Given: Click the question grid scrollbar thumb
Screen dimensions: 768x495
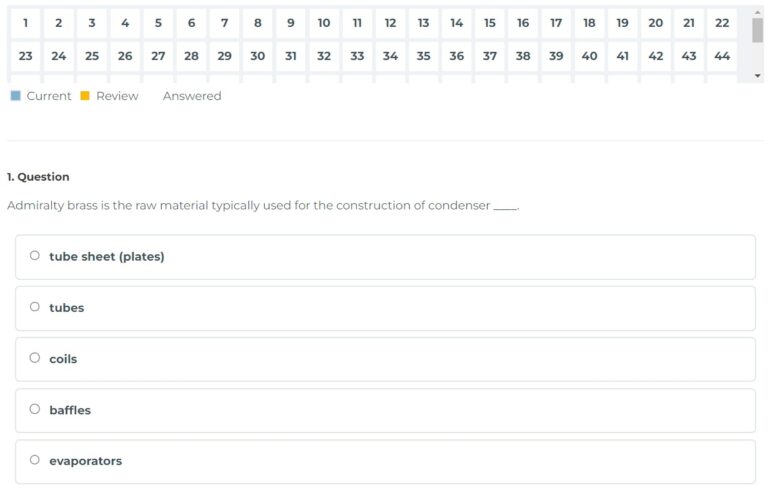Looking at the screenshot, I should pyautogui.click(x=757, y=29).
